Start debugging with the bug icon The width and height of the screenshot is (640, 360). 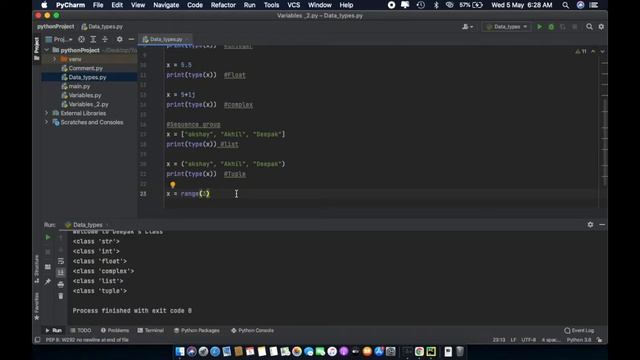click(551, 27)
